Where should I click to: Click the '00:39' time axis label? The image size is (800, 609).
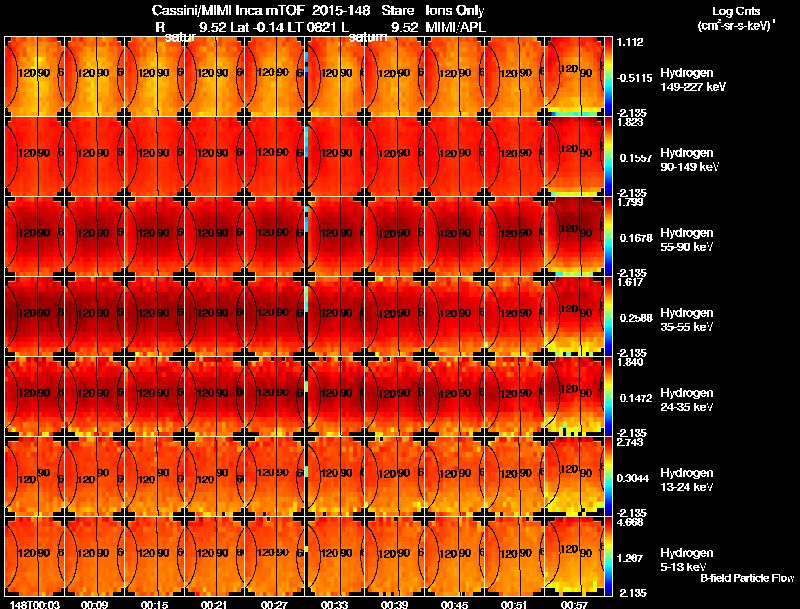coord(394,605)
